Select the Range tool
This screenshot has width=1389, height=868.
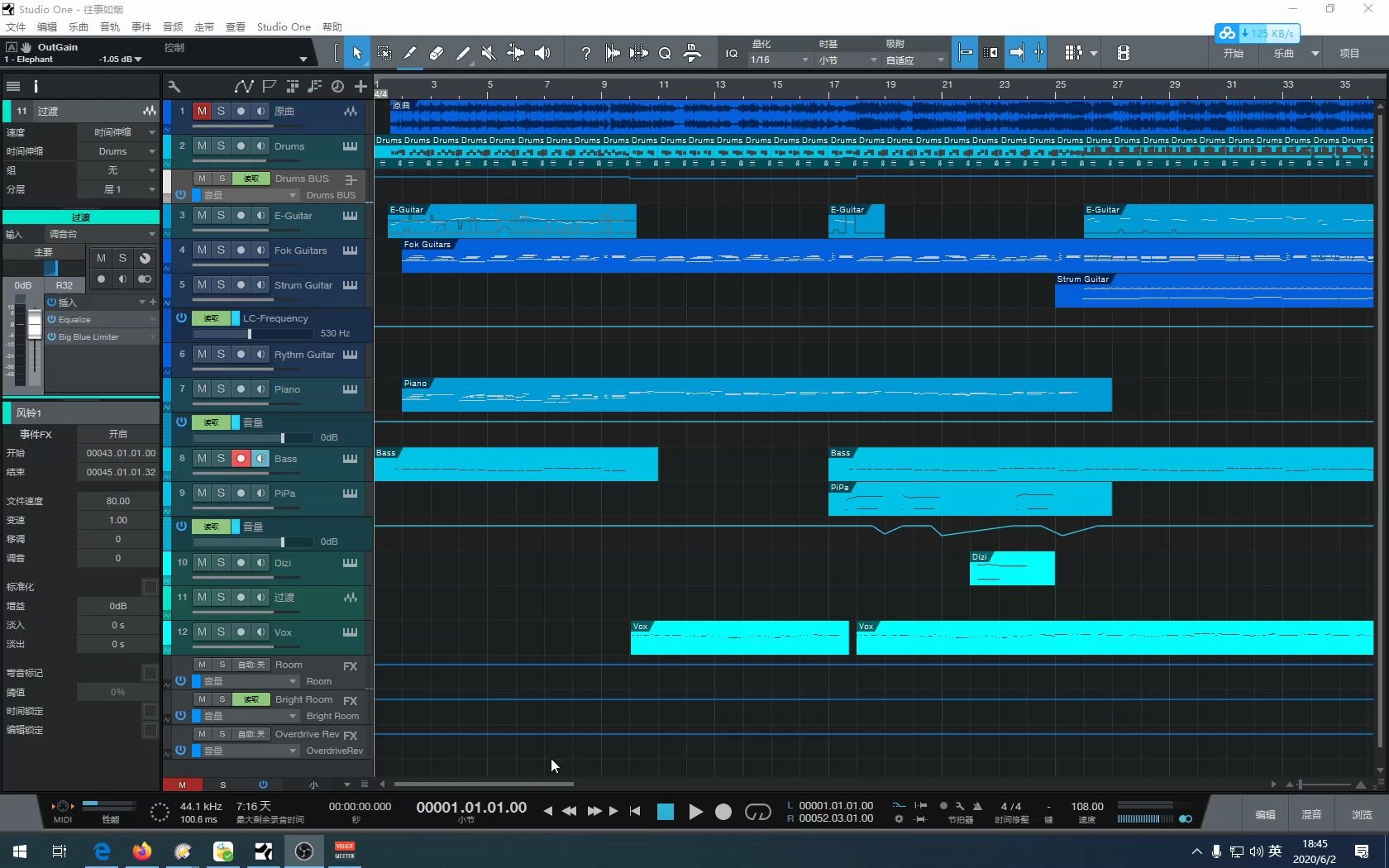pos(384,53)
